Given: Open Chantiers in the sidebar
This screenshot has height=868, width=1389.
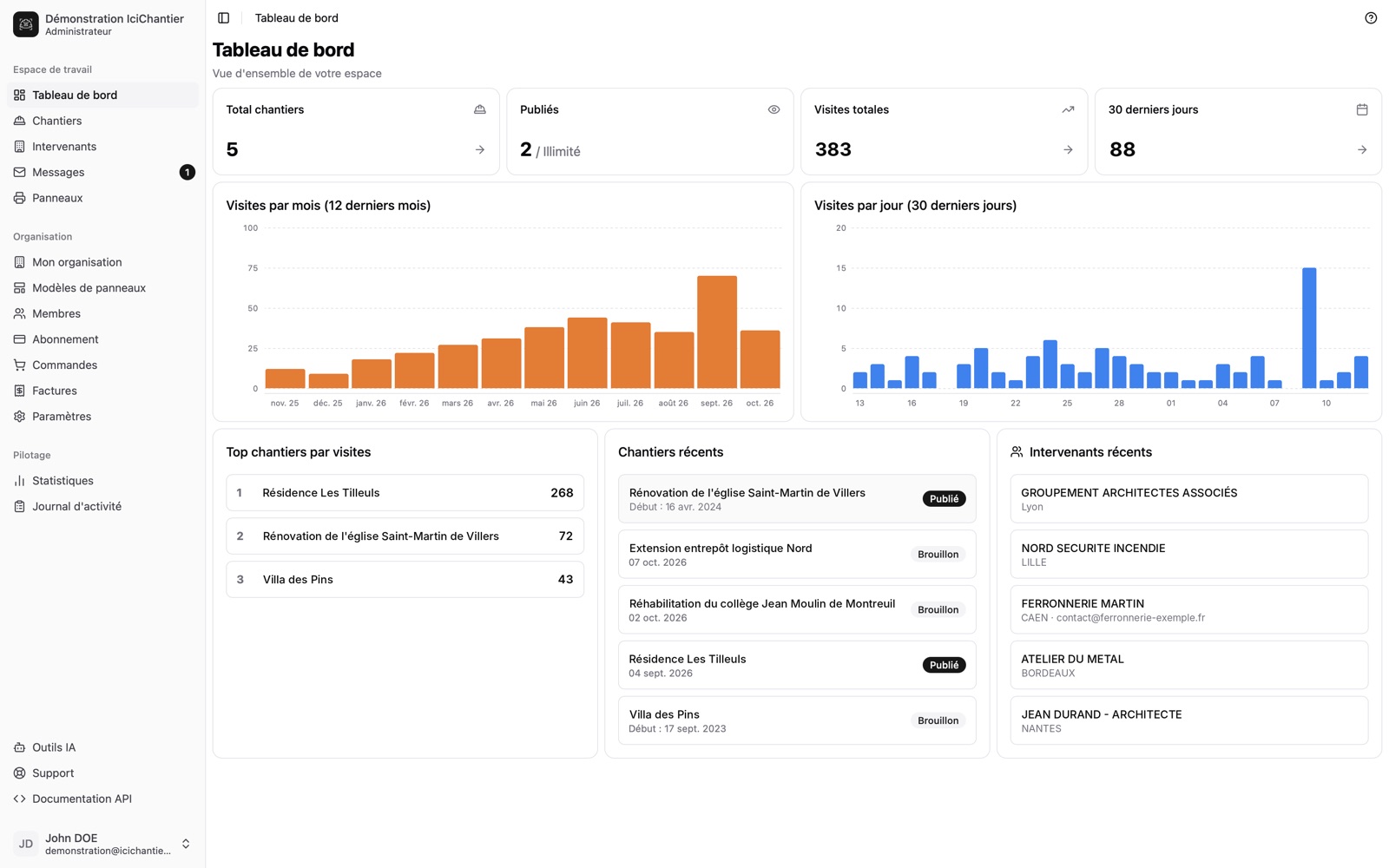Looking at the screenshot, I should coord(102,121).
